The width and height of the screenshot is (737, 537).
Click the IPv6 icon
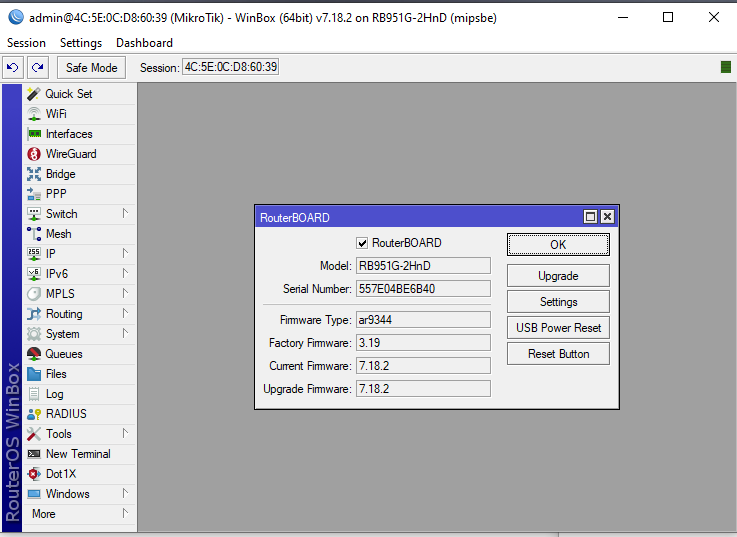pos(34,274)
